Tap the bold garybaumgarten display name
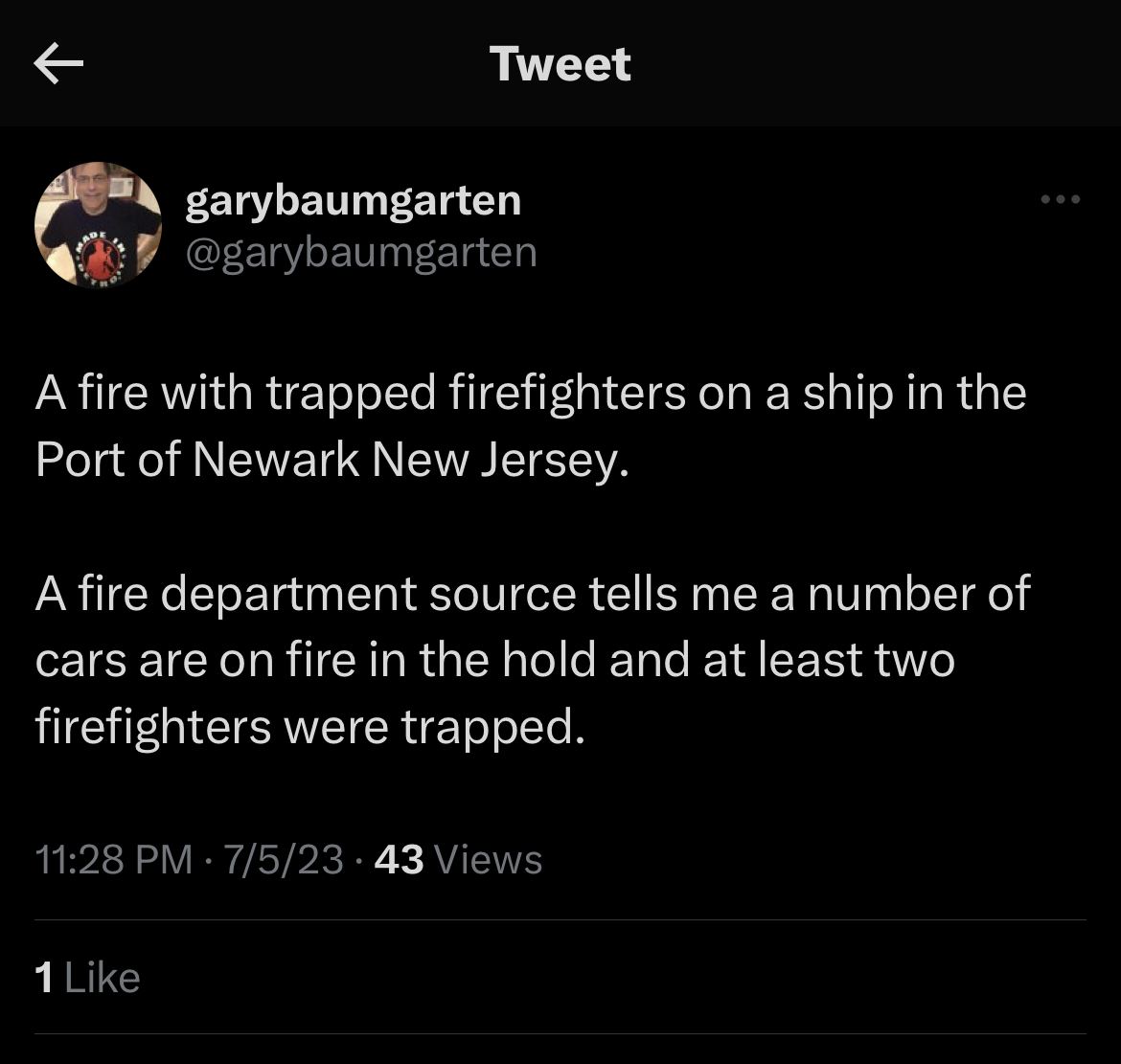 pos(353,200)
